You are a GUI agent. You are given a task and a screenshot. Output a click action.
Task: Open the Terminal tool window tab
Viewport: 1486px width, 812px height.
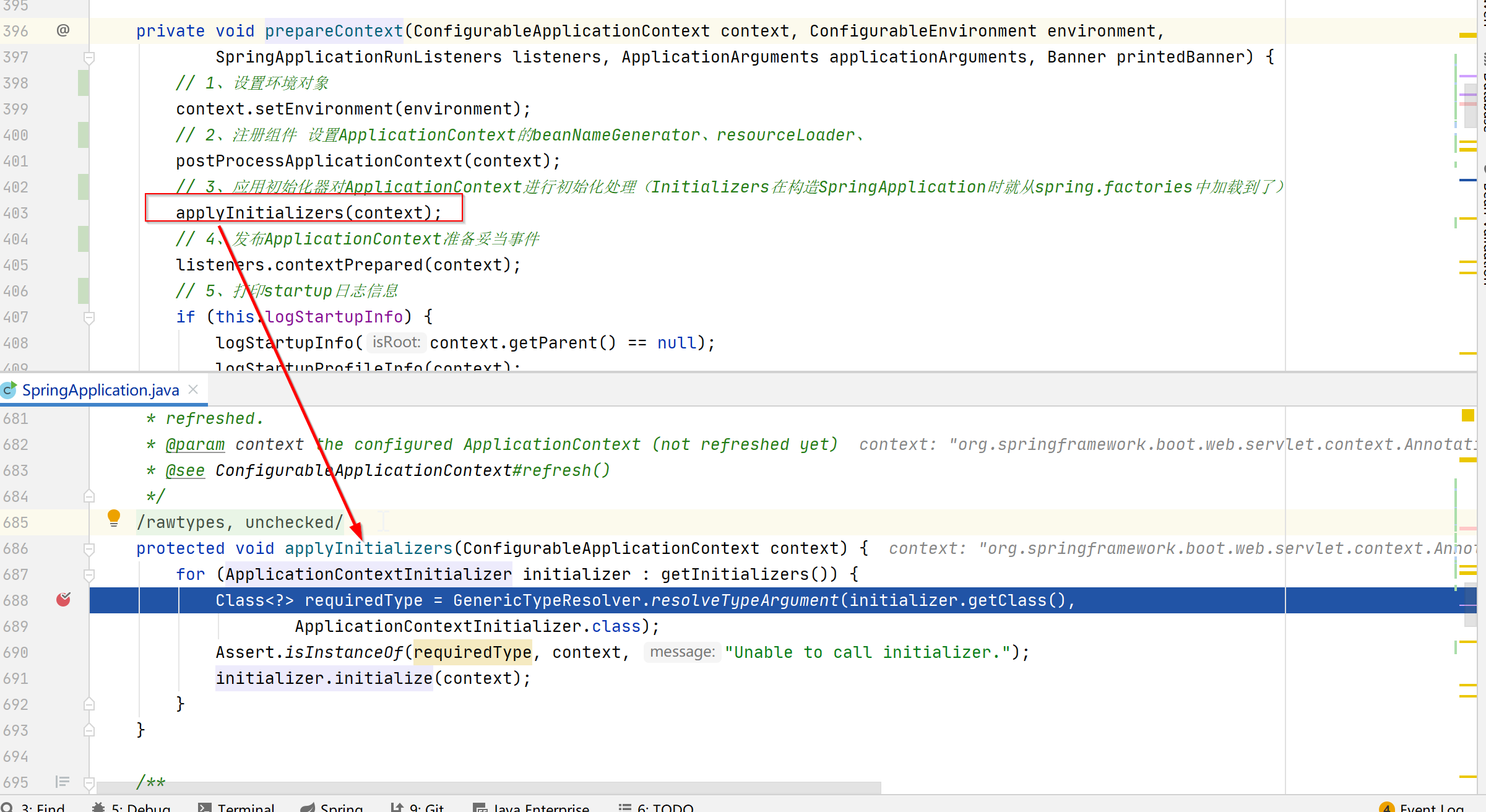tap(236, 807)
